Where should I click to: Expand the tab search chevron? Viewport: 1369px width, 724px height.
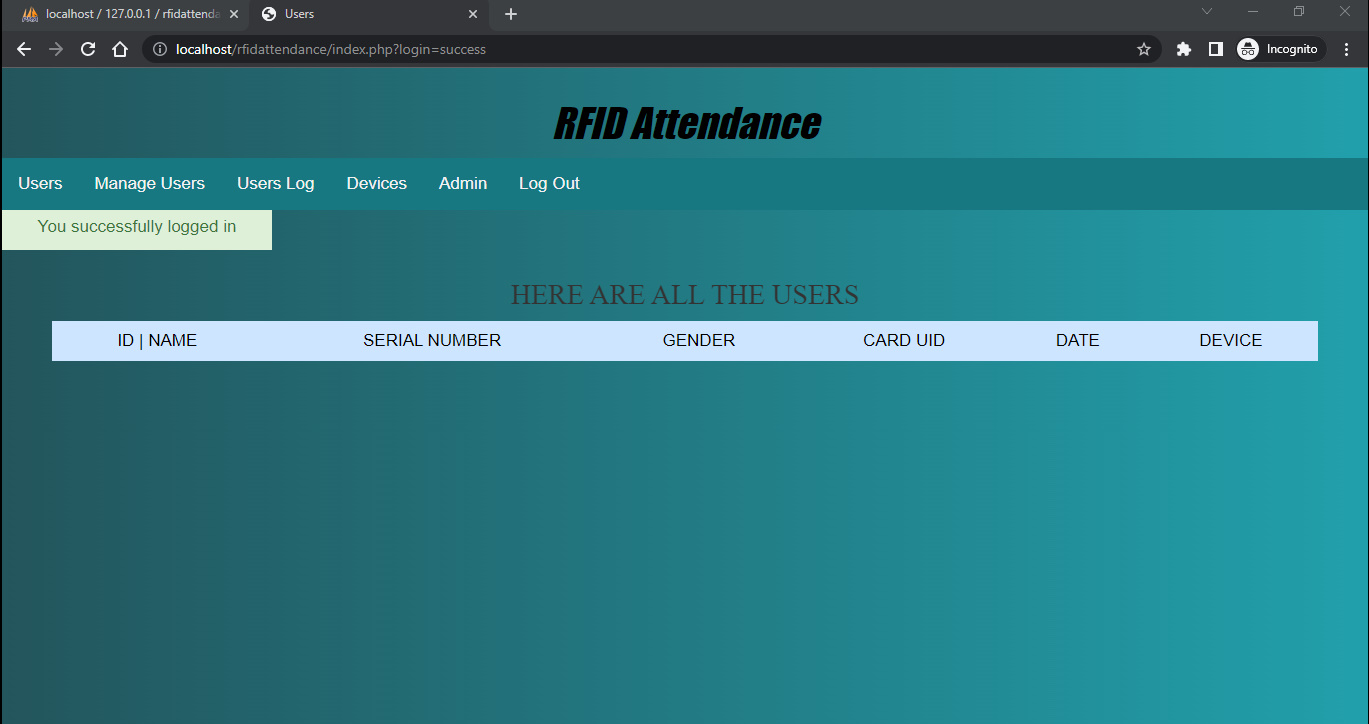pyautogui.click(x=1207, y=12)
